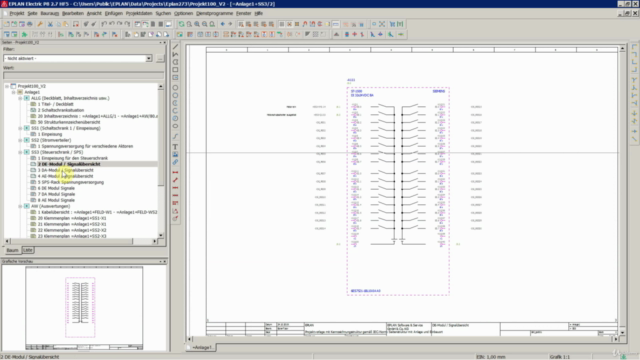Open the Dienstprogramme menu
The width and height of the screenshot is (640, 360).
tap(214, 13)
